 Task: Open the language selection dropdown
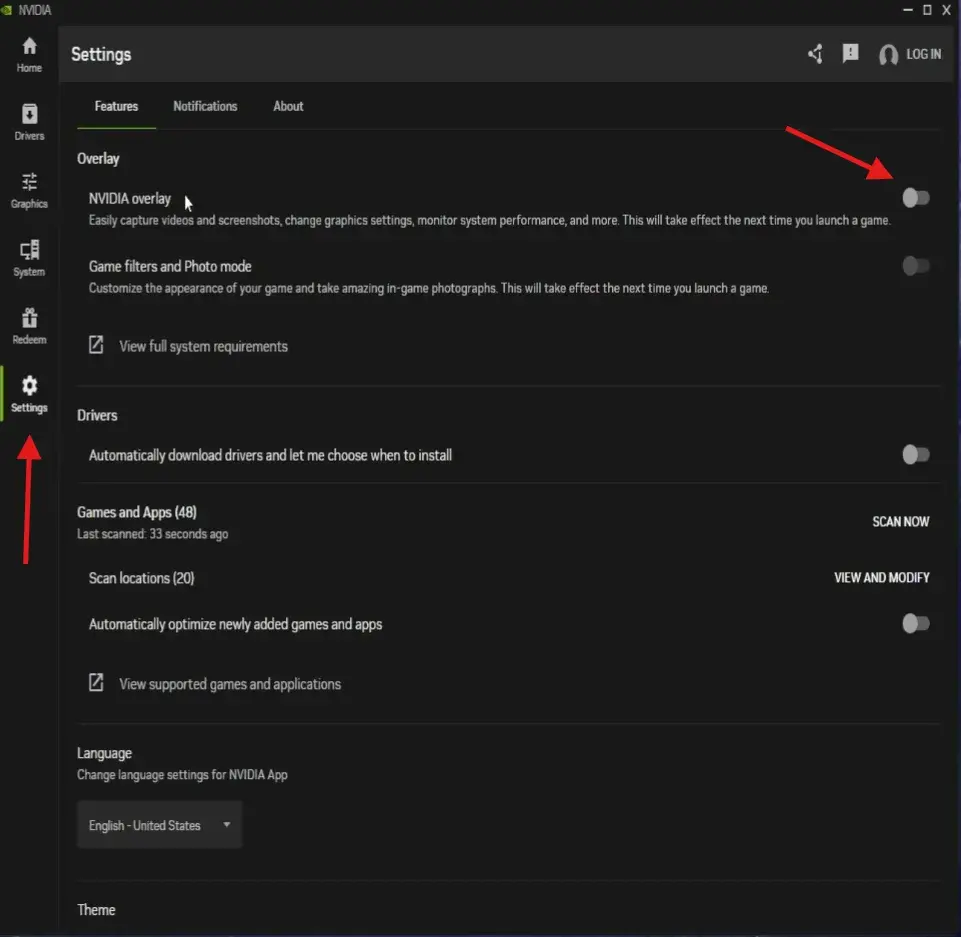[x=158, y=824]
